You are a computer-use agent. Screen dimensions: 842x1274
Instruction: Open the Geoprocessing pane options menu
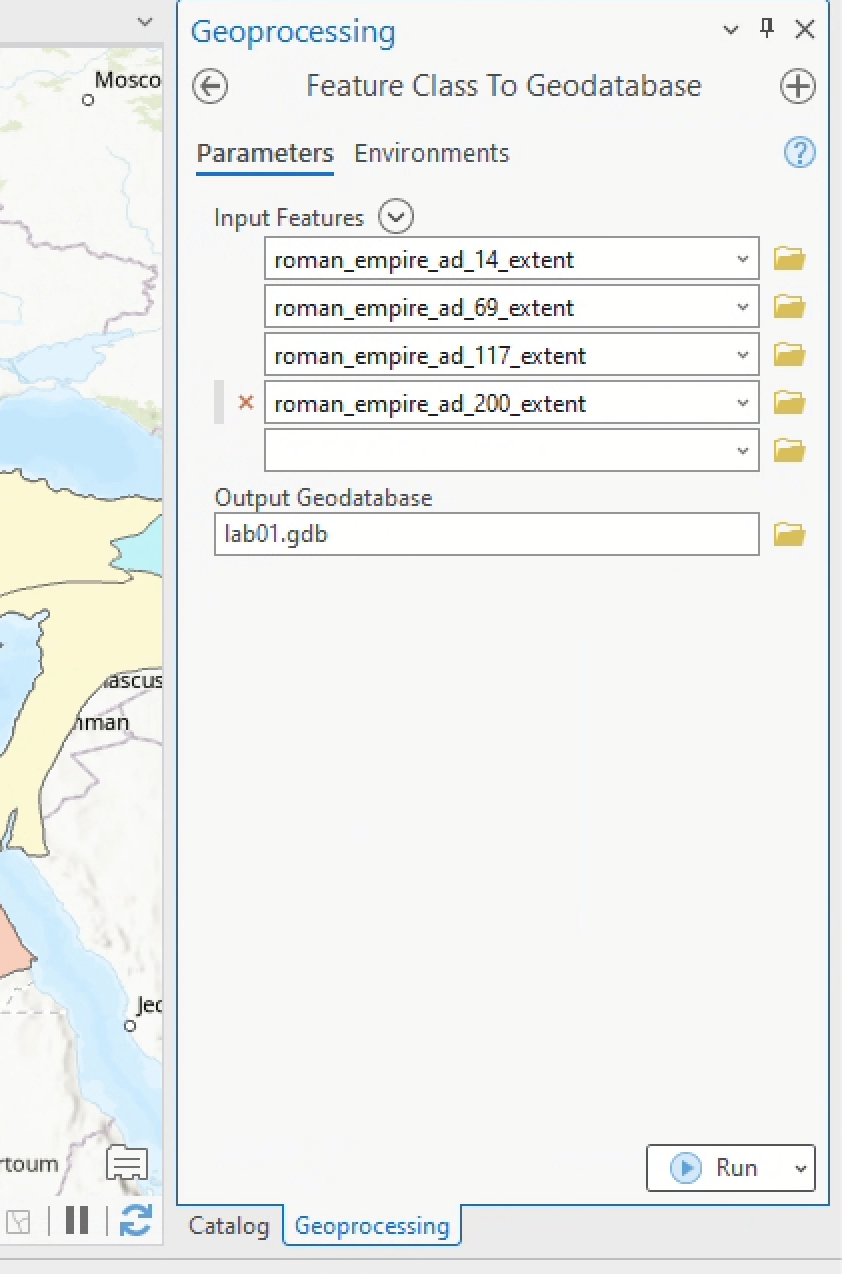(731, 30)
